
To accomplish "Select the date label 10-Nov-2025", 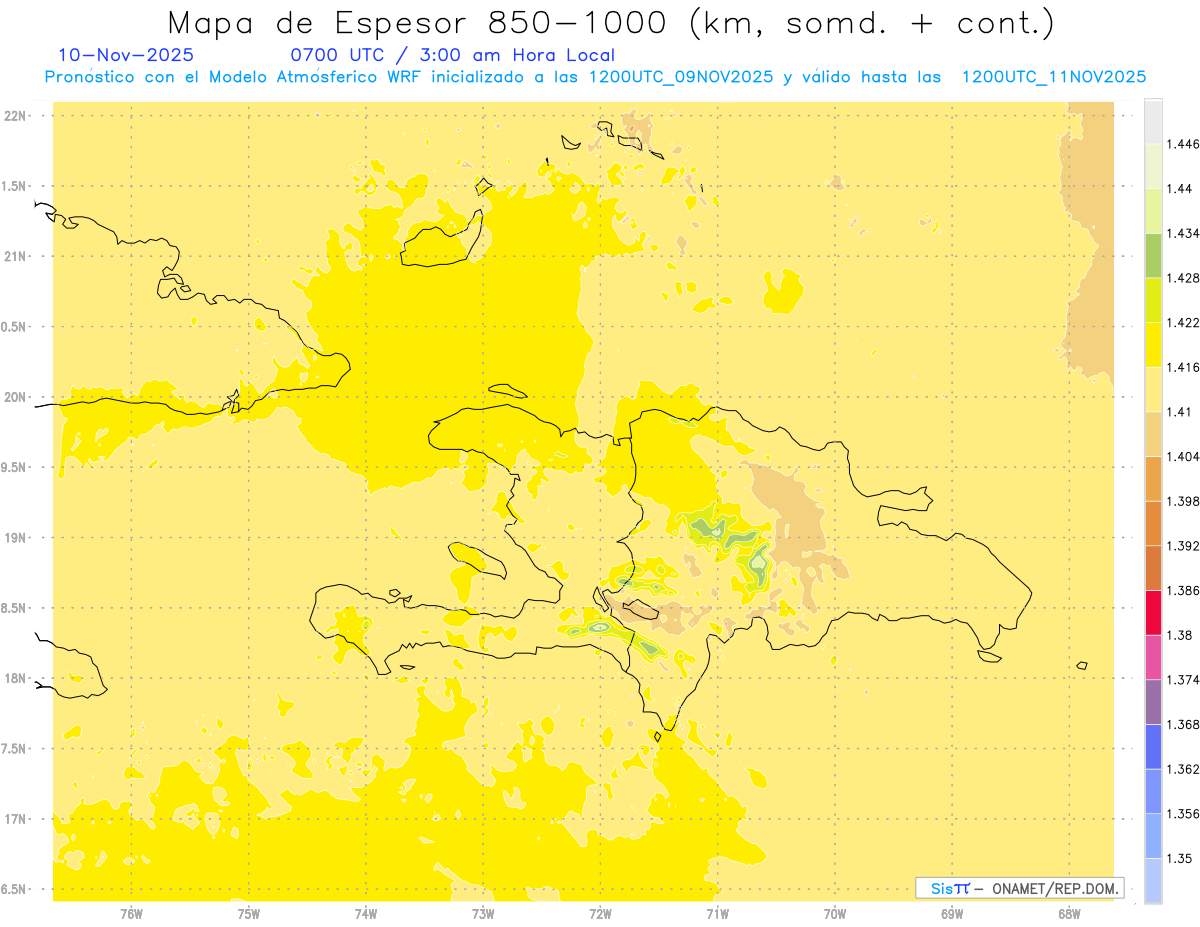I will (x=126, y=55).
